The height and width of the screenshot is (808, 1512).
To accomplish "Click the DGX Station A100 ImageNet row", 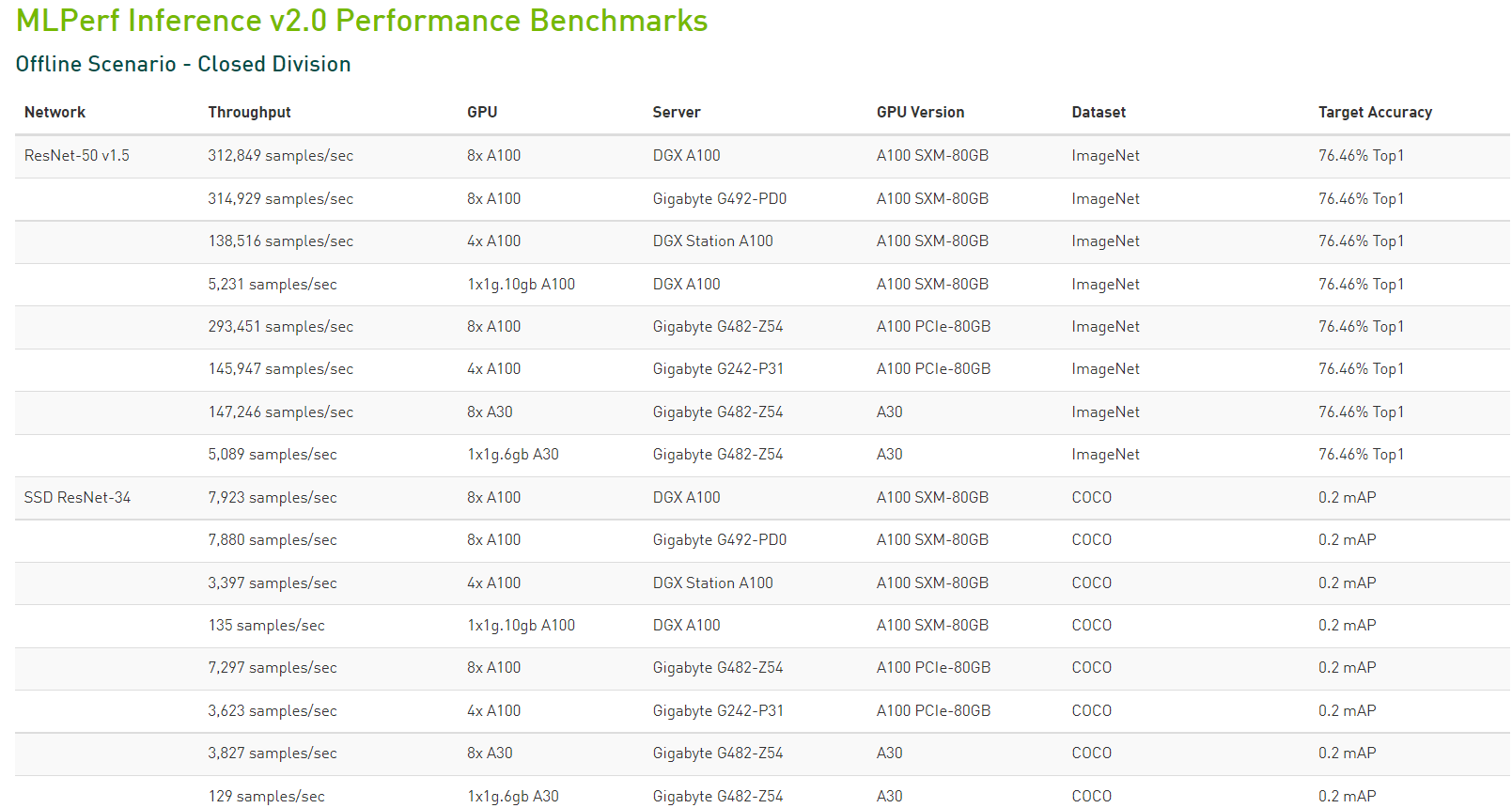I will (x=712, y=241).
